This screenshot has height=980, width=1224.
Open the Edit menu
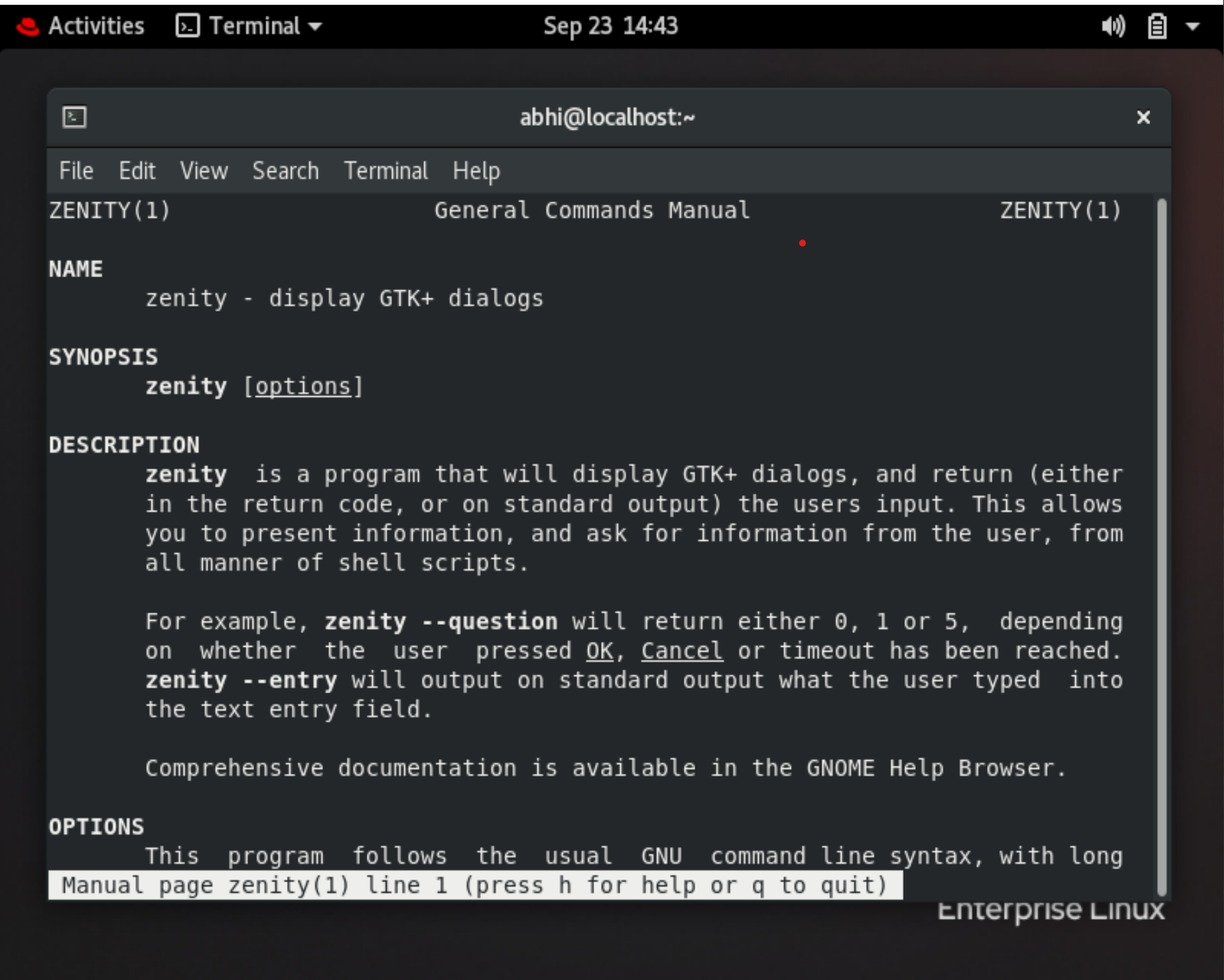(137, 171)
